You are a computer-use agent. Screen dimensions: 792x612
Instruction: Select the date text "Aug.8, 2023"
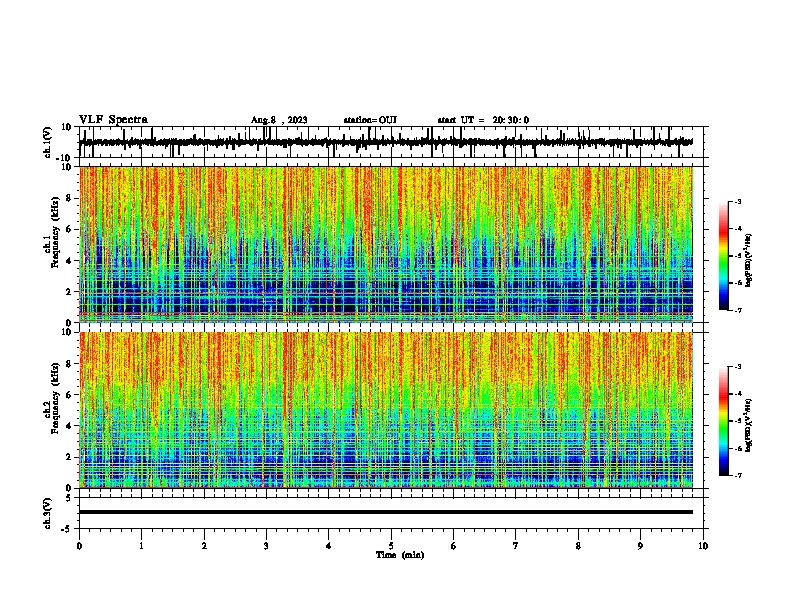[x=279, y=120]
